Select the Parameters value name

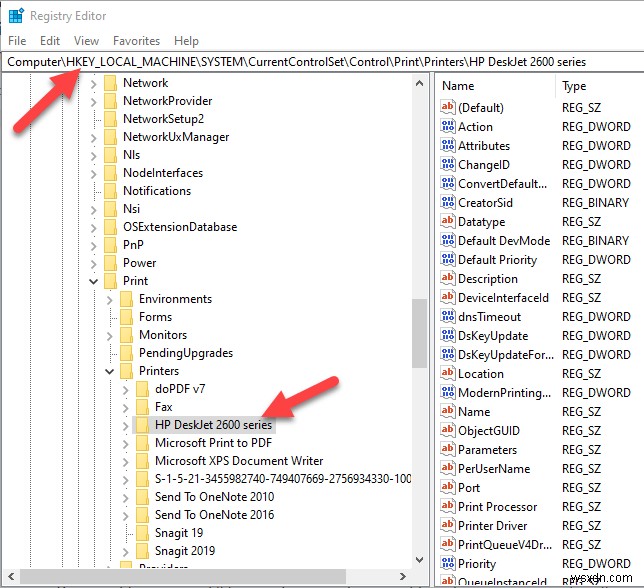click(487, 450)
